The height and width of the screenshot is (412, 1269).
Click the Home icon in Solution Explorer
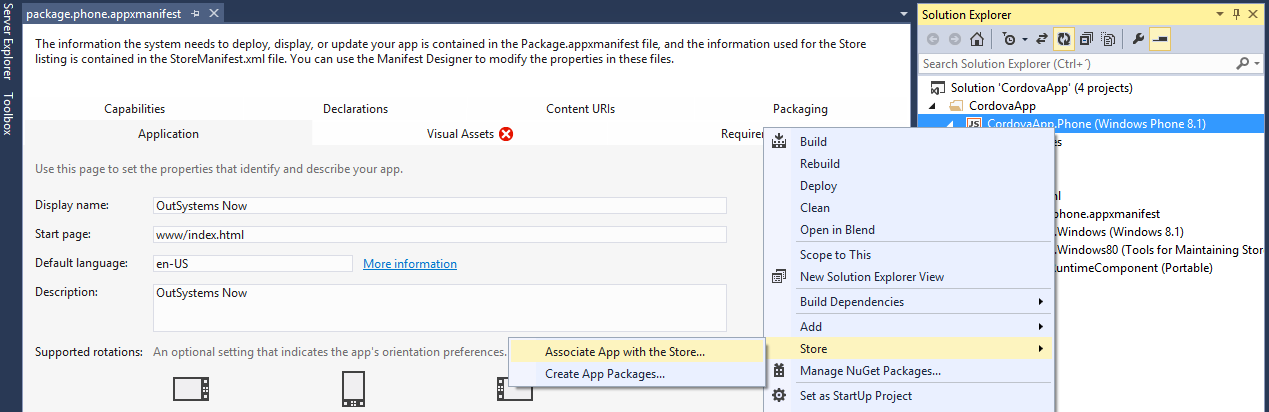[x=977, y=40]
